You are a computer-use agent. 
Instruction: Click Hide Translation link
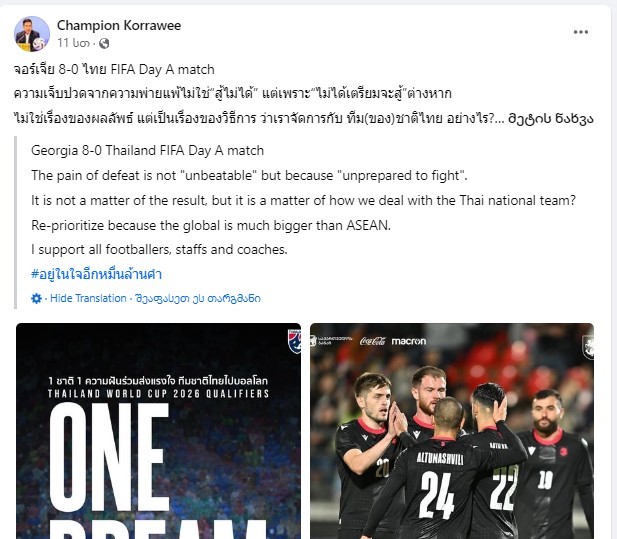click(88, 298)
